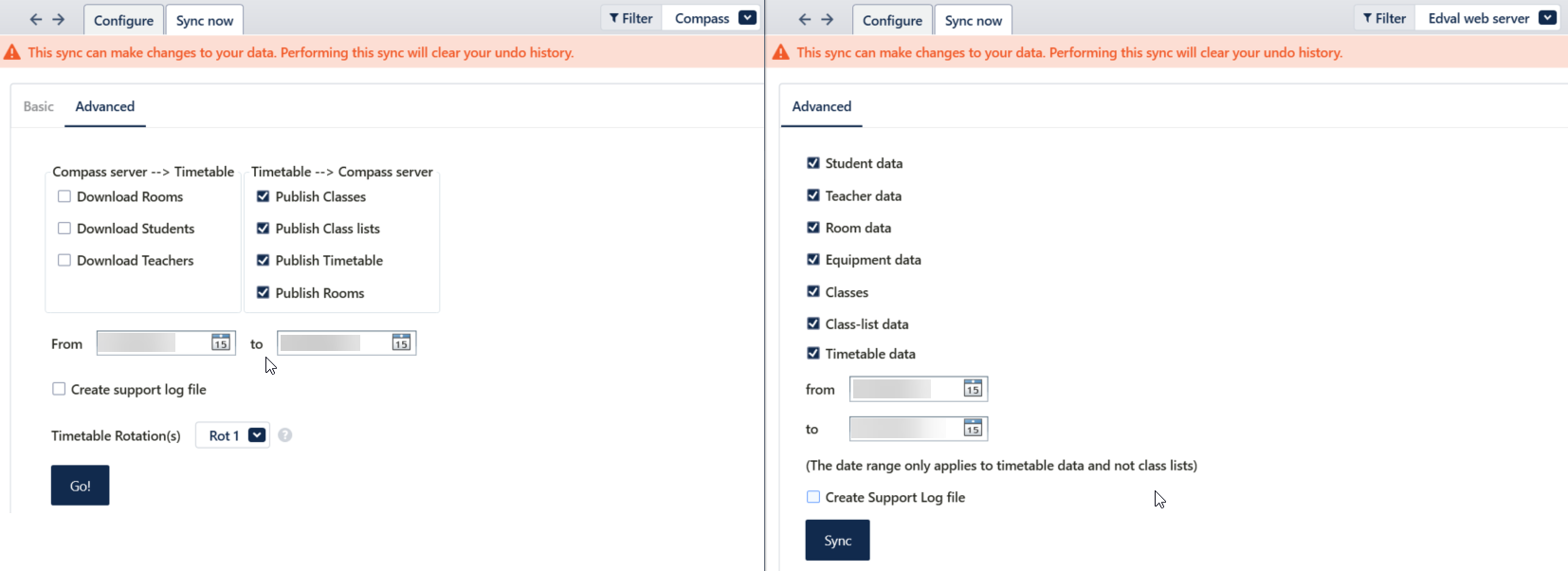
Task: Open the calendar picker for the Edval to date
Action: (x=973, y=428)
